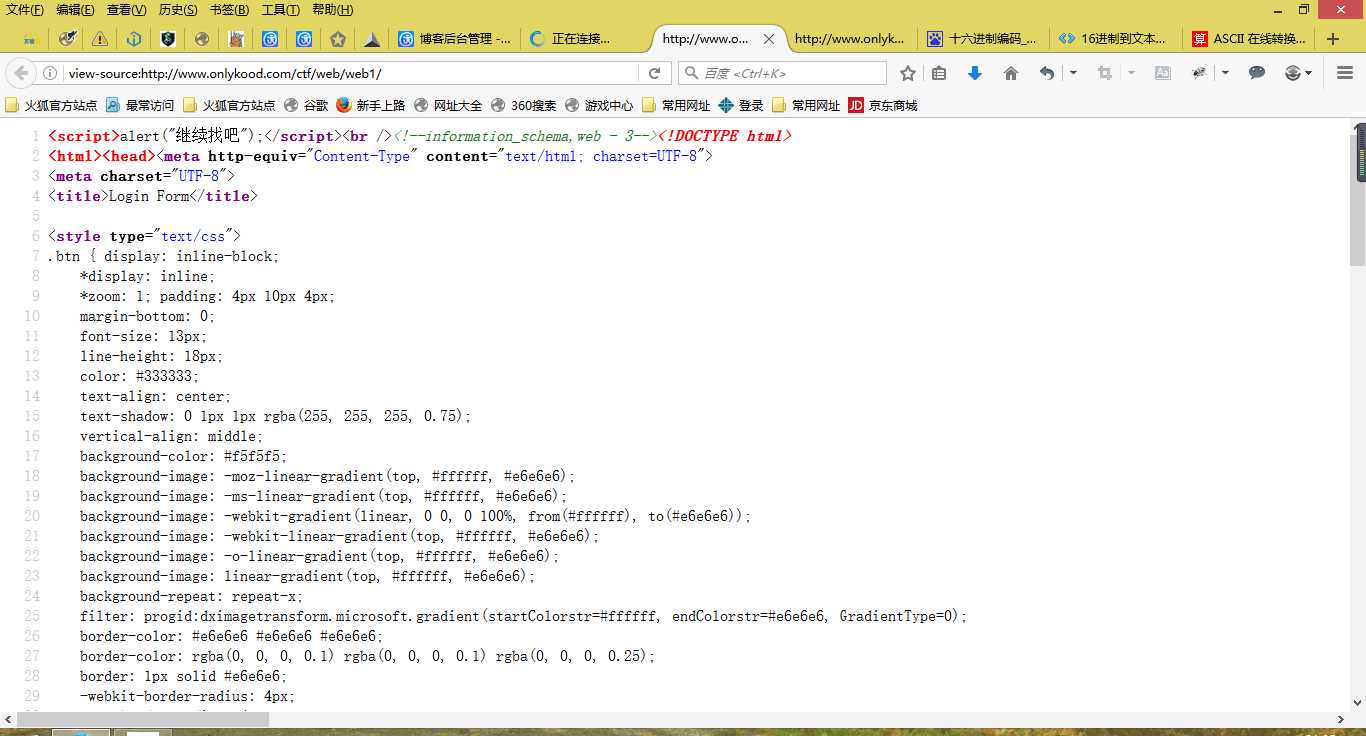Go to the Home page
Image resolution: width=1366 pixels, height=736 pixels.
(1011, 73)
